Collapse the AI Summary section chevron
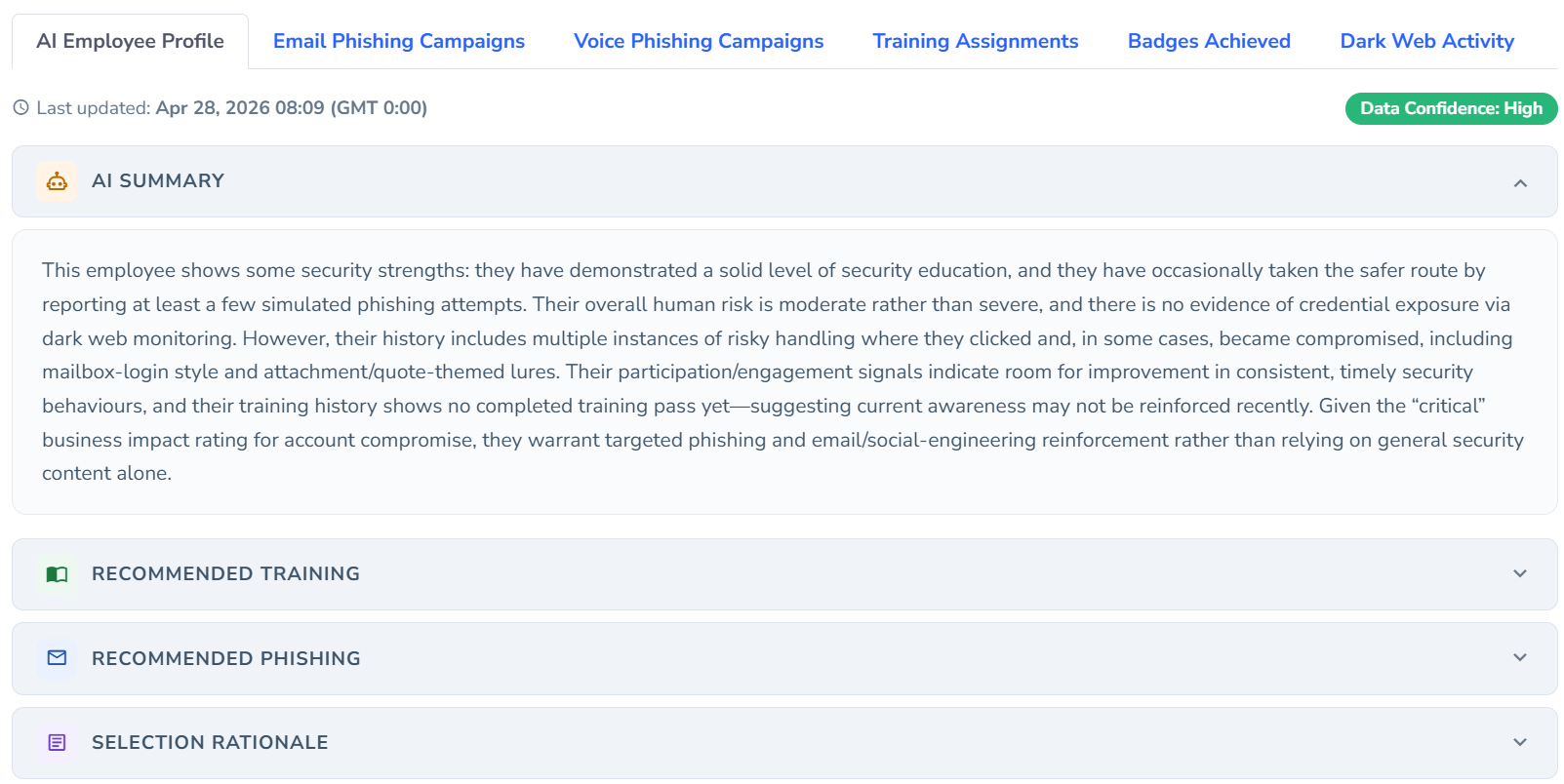 (1519, 183)
